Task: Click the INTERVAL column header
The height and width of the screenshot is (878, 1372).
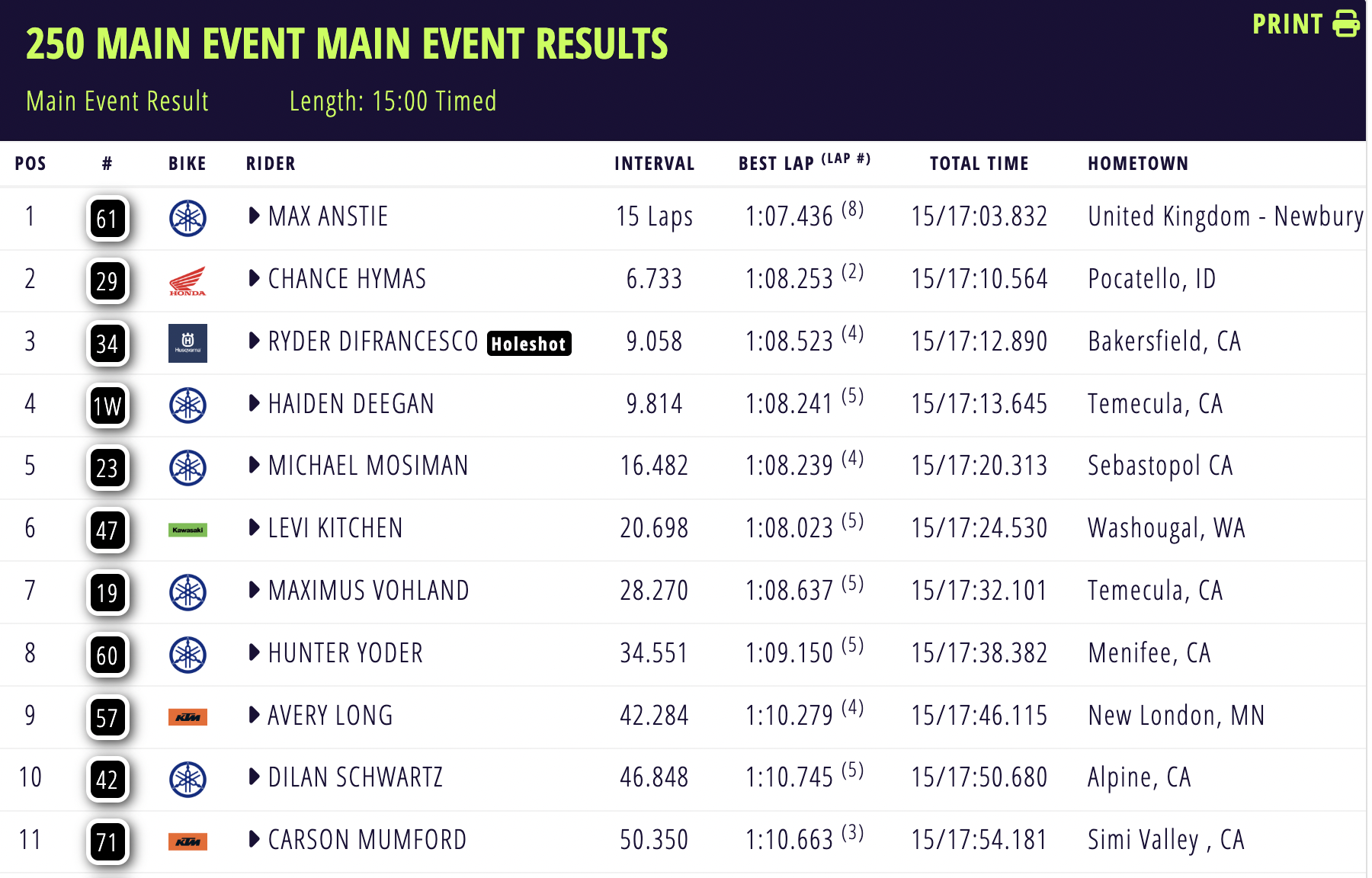Action: pos(654,163)
